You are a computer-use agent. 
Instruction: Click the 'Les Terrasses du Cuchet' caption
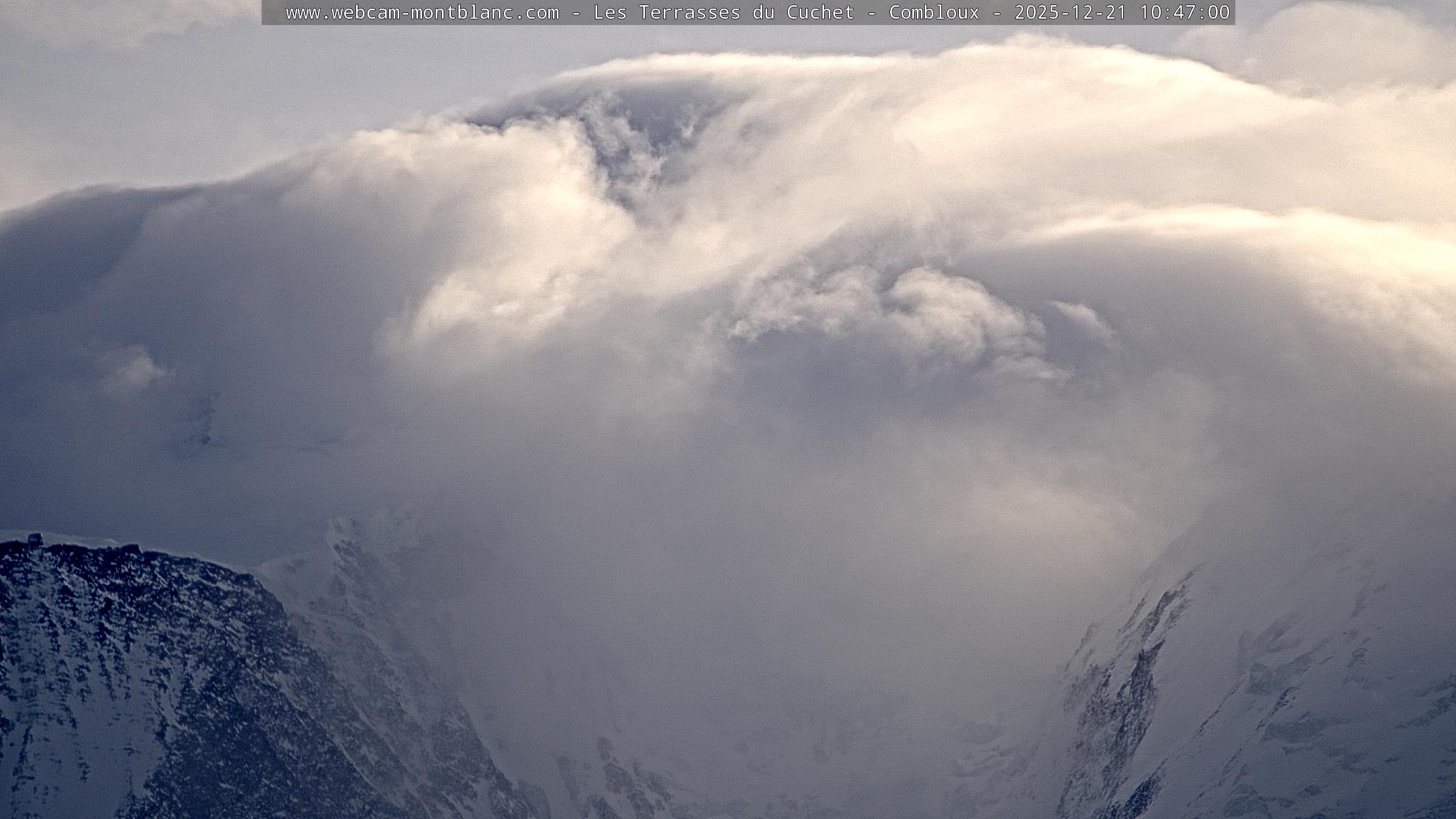click(723, 13)
